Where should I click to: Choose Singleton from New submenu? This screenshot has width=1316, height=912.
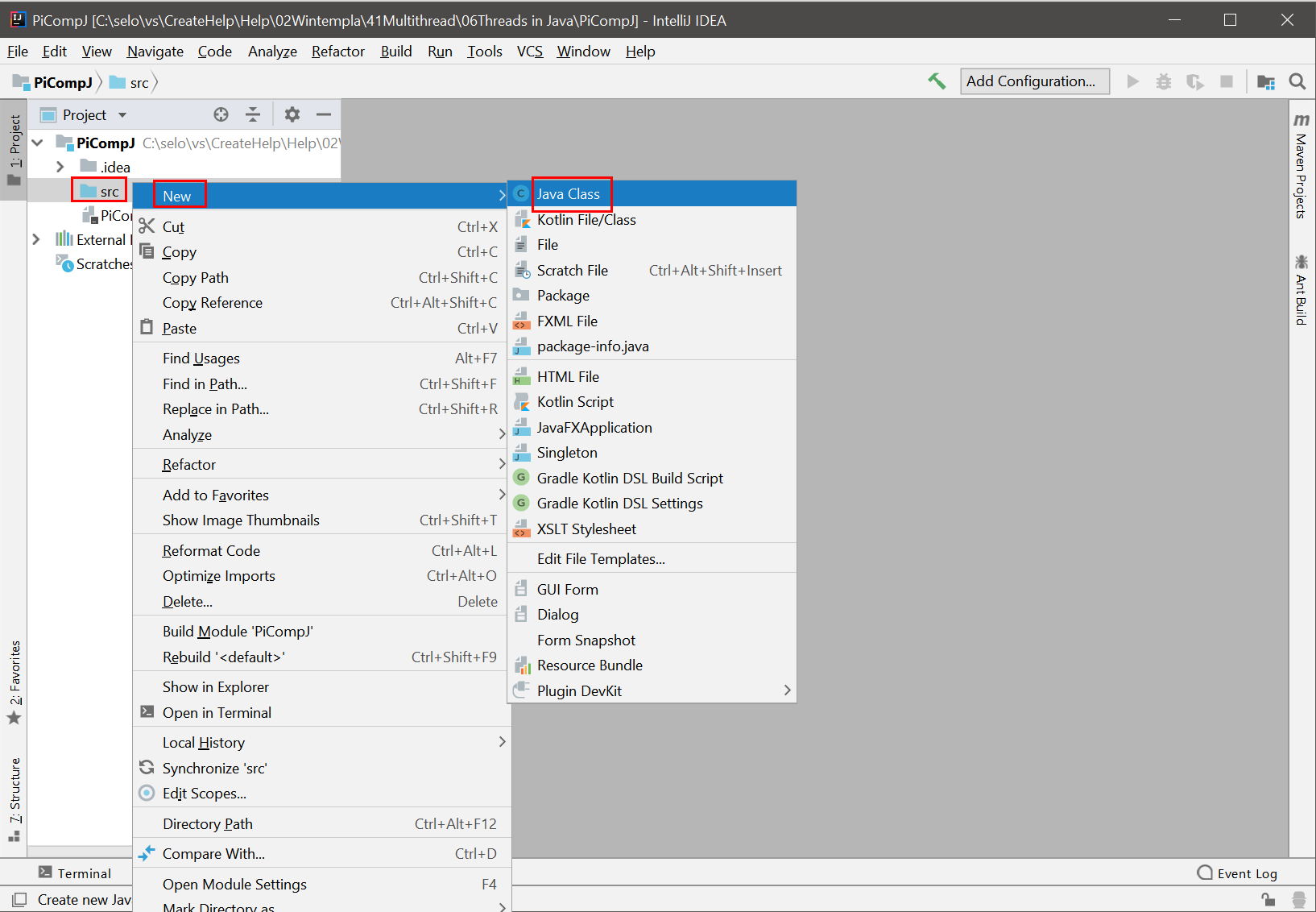tap(652, 453)
